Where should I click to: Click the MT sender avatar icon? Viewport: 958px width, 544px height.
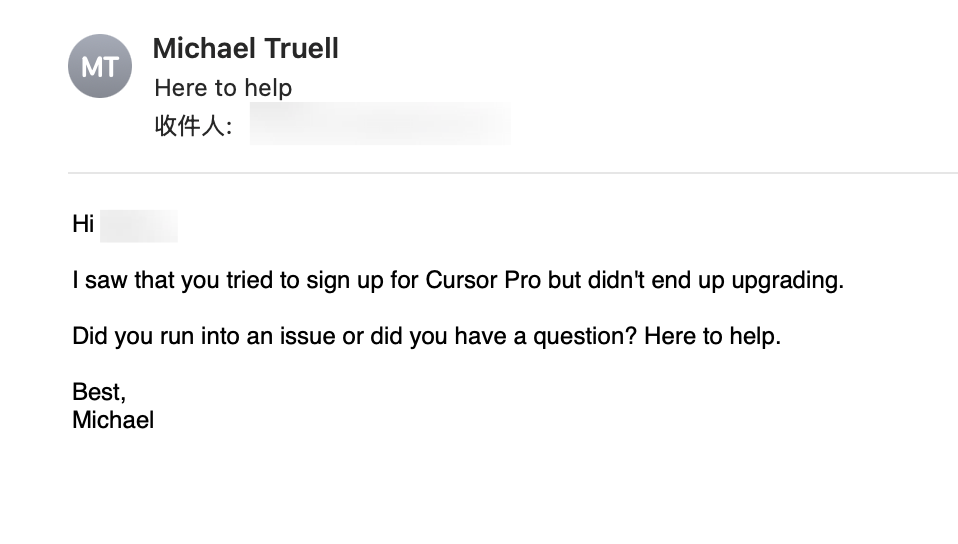click(100, 66)
